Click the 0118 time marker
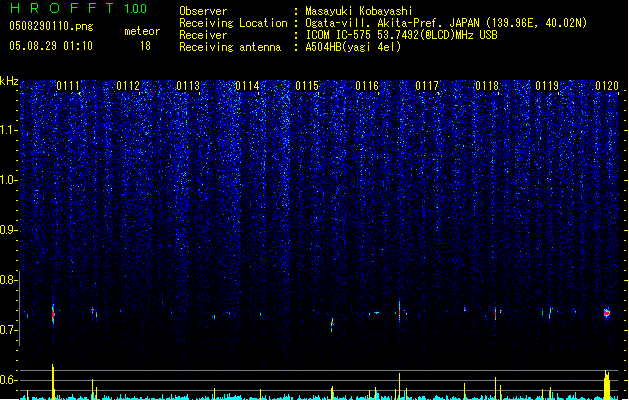This screenshot has width=629, height=400. [x=487, y=86]
